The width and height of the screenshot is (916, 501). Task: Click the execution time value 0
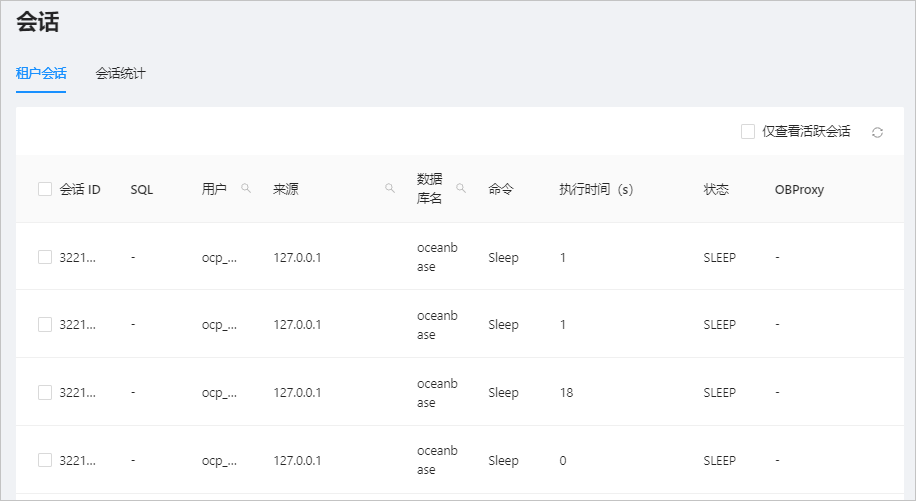[x=563, y=461]
